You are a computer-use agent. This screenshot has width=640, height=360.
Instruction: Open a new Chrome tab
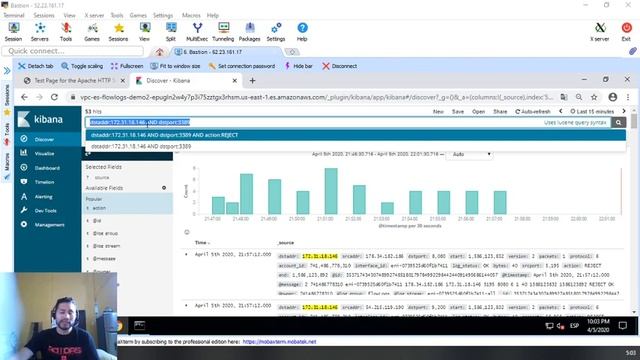point(252,81)
